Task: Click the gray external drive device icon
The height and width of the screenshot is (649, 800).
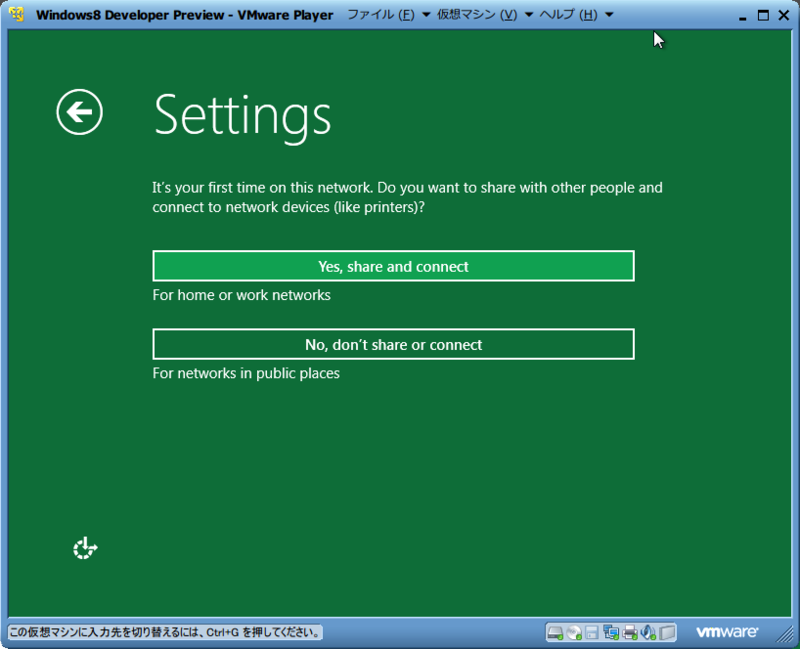Action: [x=667, y=633]
